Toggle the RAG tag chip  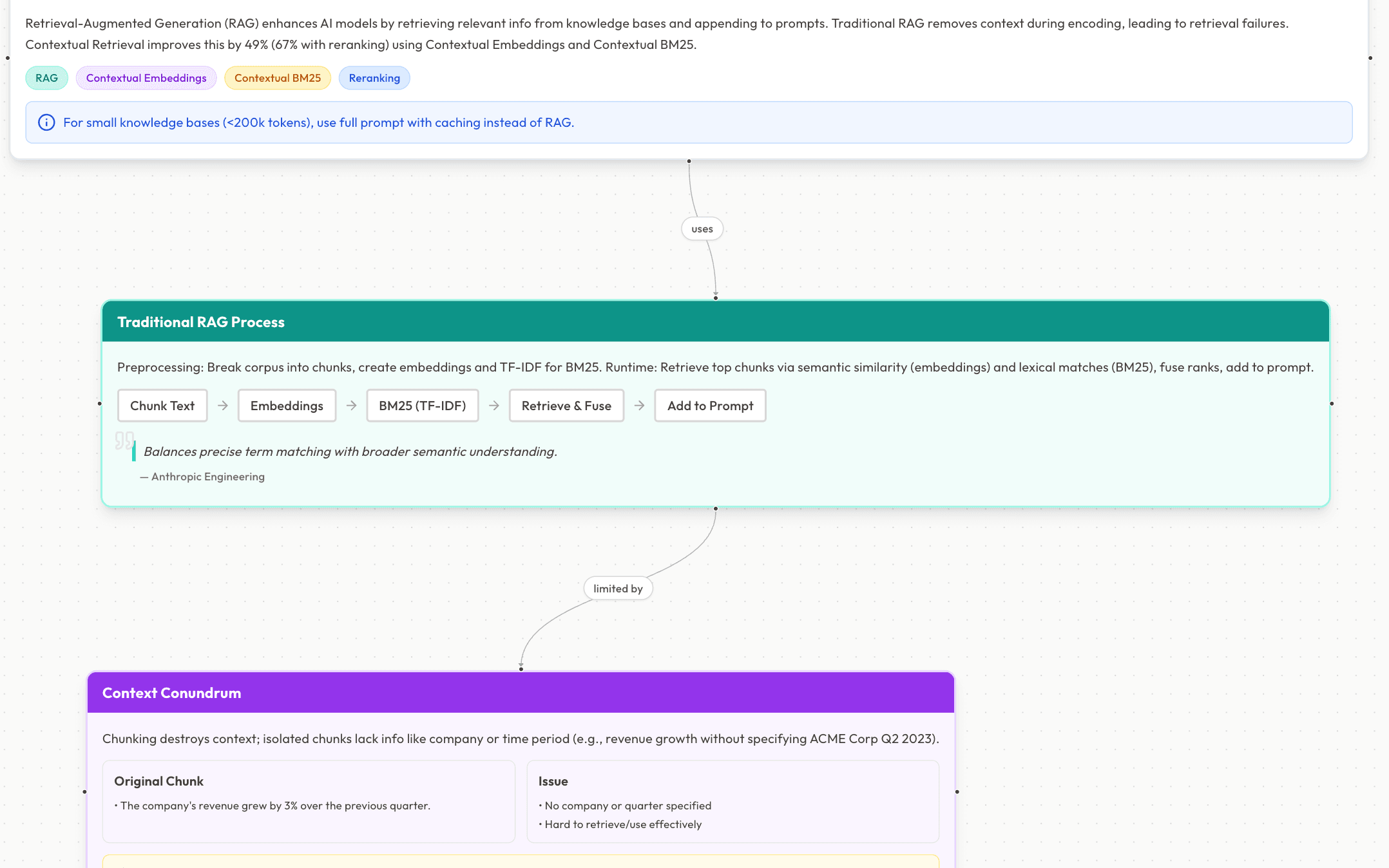click(46, 78)
